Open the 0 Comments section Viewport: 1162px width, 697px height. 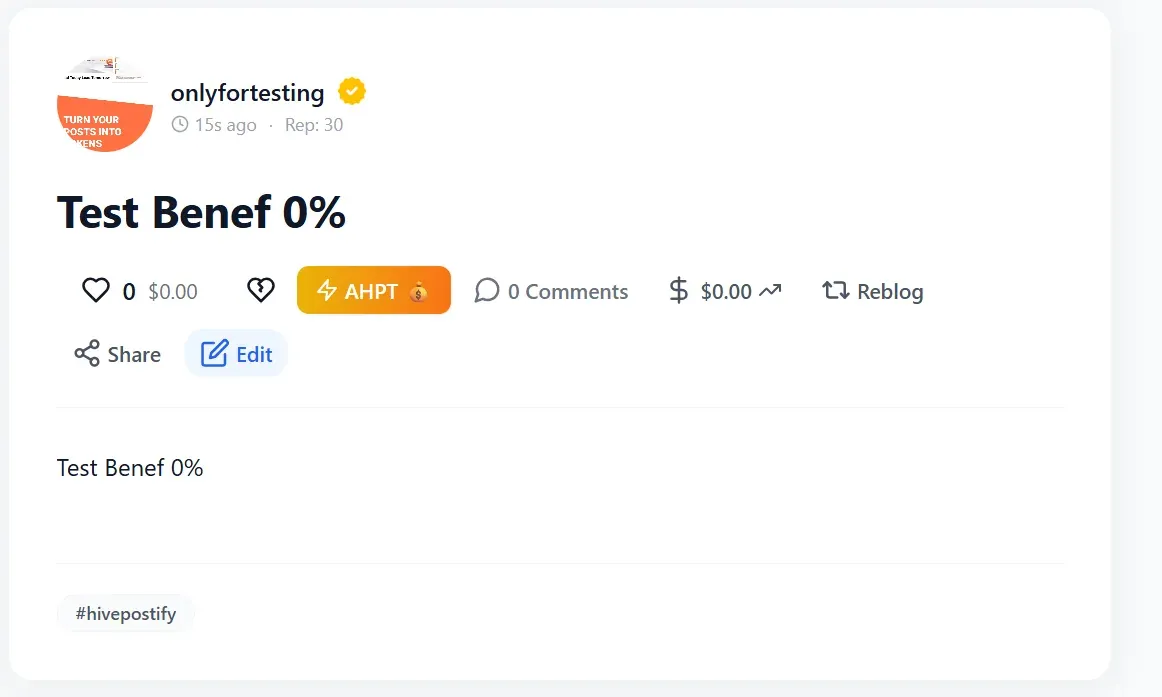point(551,291)
